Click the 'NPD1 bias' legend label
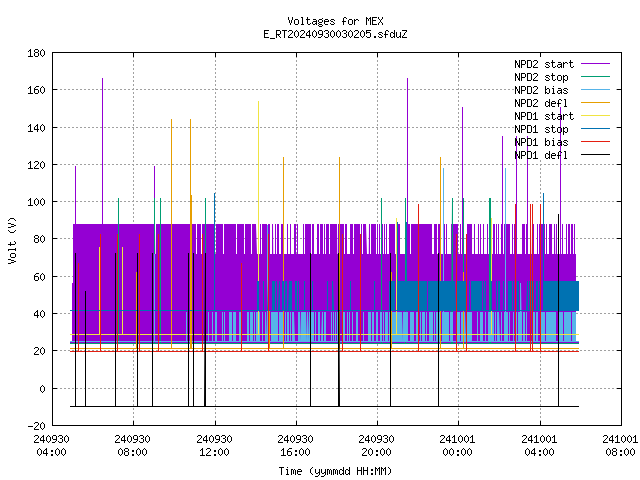 click(541, 142)
